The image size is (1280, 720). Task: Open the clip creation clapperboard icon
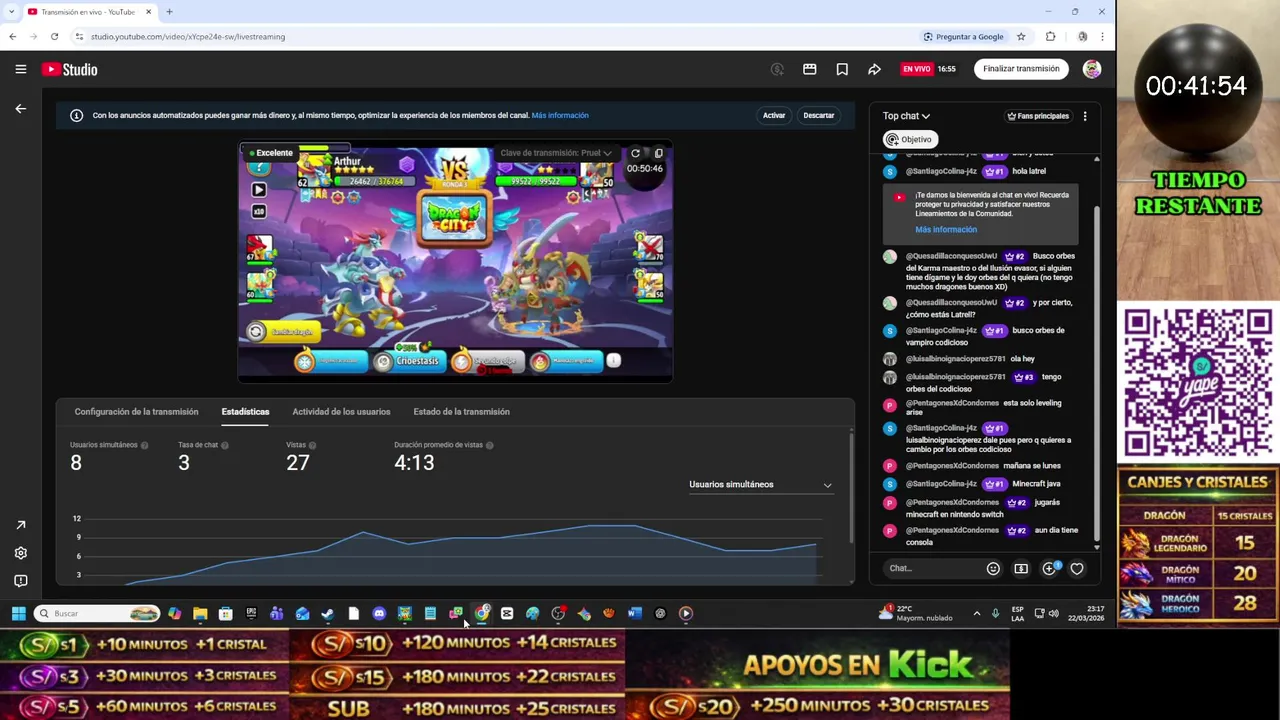810,69
